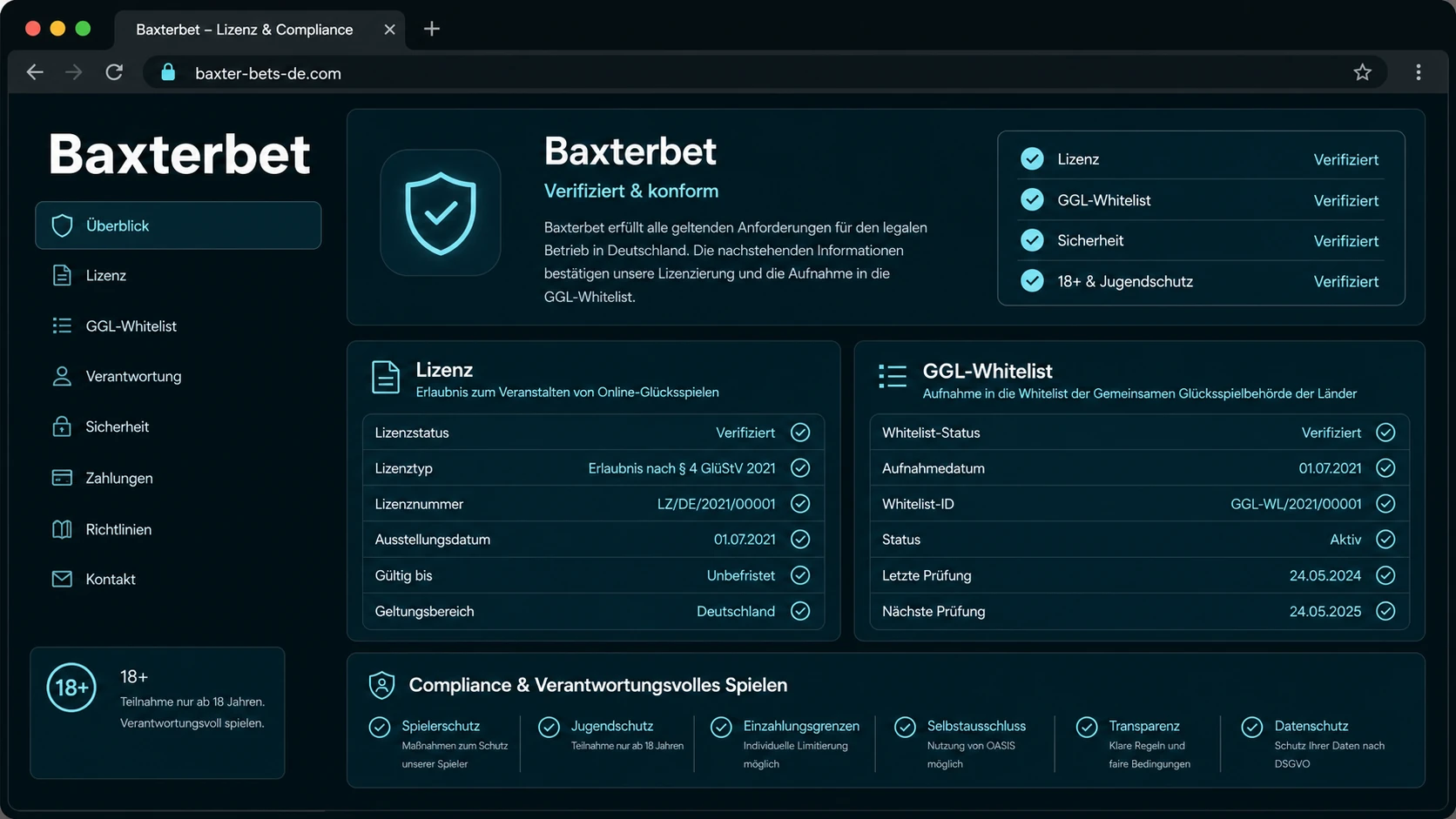Click the check circle in Nächste Prüfung row
The width and height of the screenshot is (1456, 819).
click(x=1385, y=611)
